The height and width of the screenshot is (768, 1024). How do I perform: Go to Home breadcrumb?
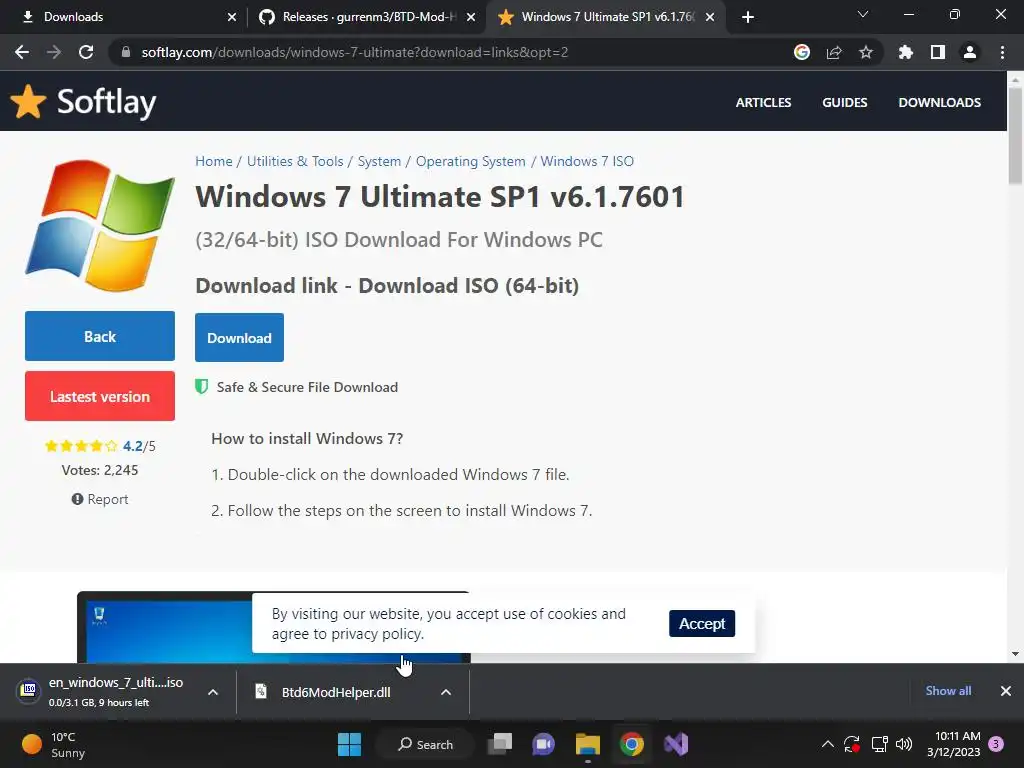pyautogui.click(x=214, y=161)
